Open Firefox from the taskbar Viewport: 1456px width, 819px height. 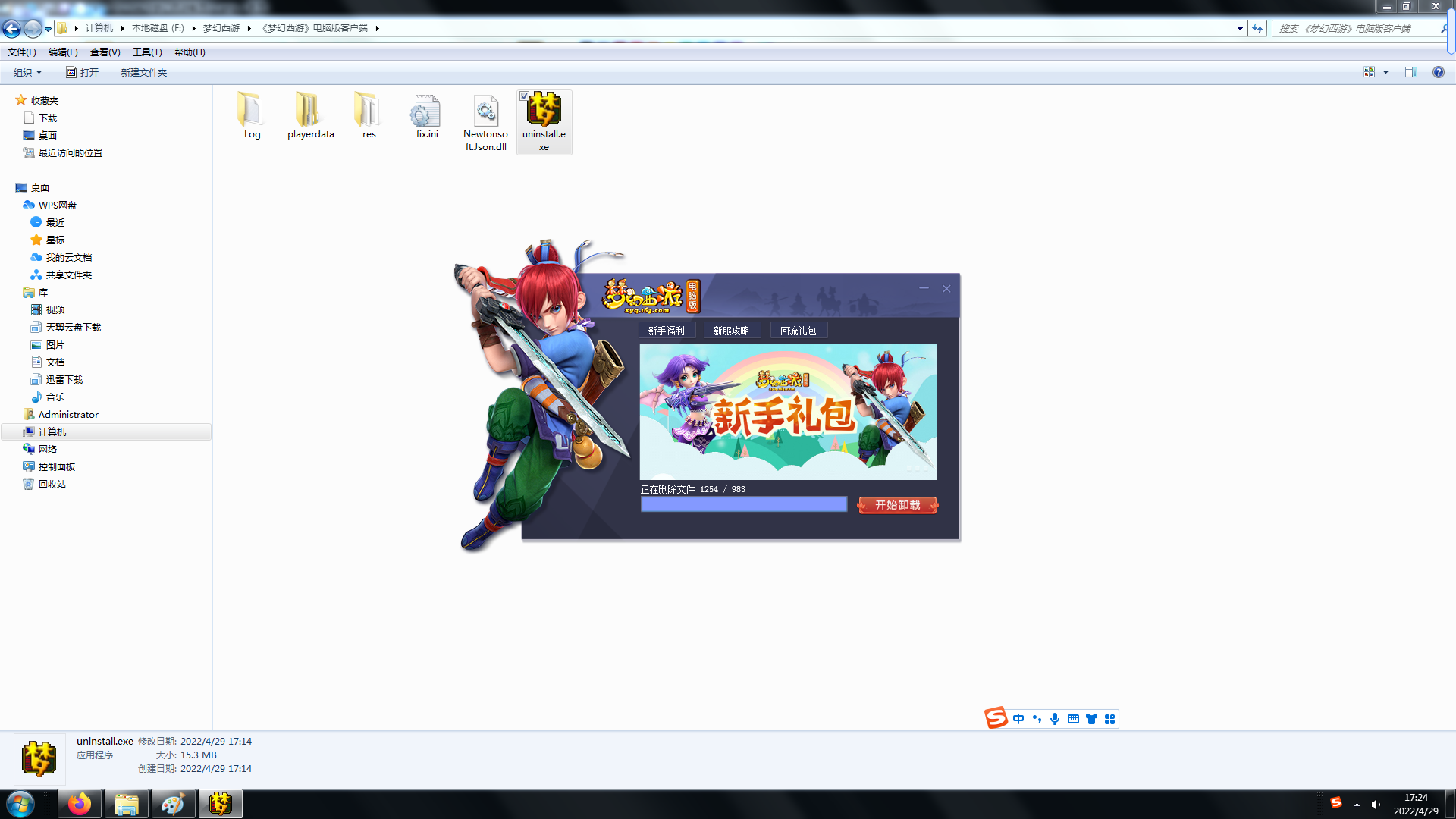click(x=79, y=804)
